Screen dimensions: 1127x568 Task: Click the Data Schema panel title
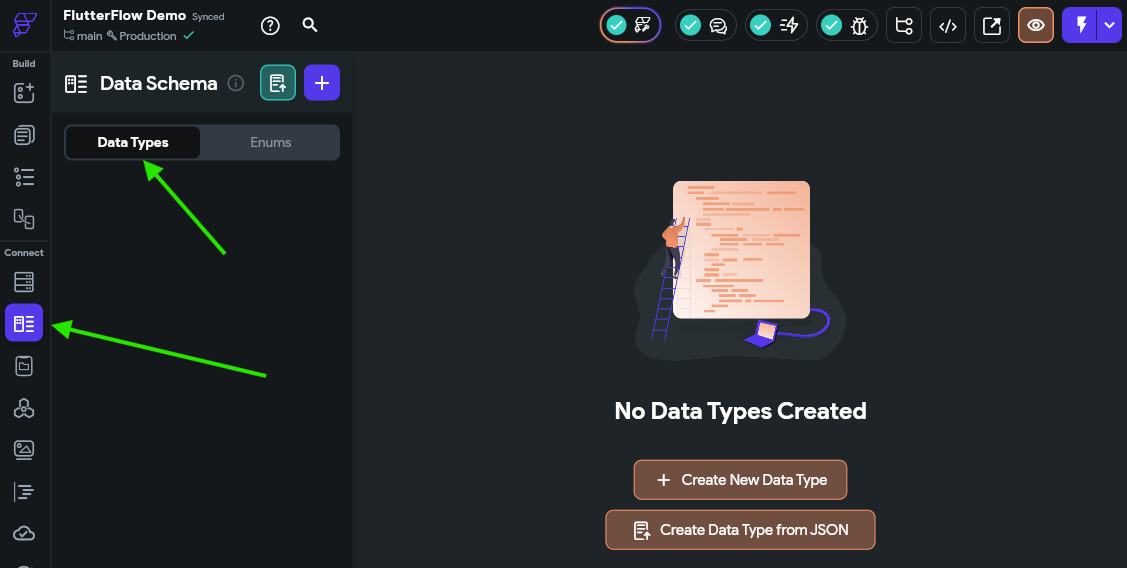pyautogui.click(x=159, y=83)
